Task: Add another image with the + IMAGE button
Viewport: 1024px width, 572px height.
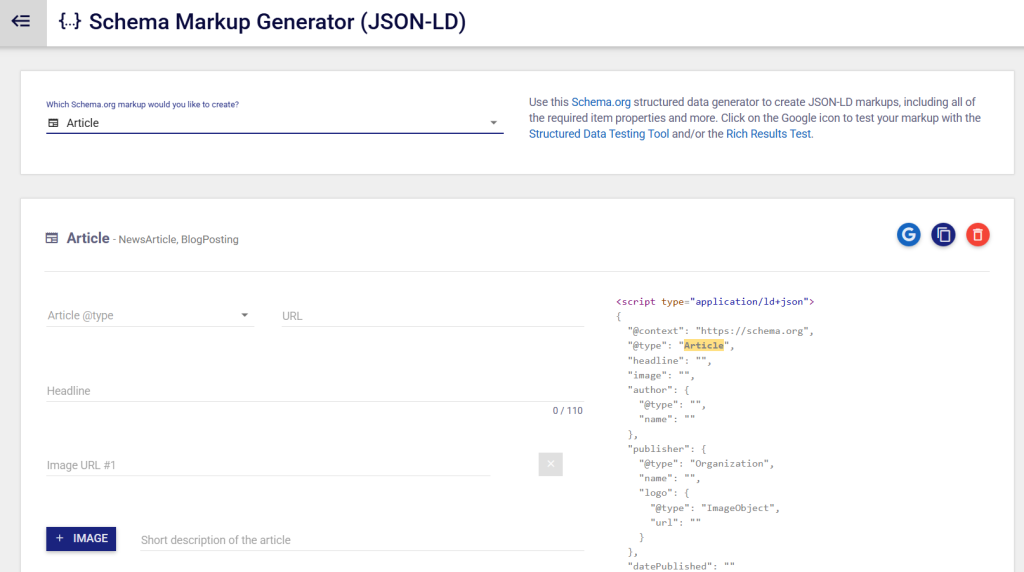Action: [x=81, y=539]
